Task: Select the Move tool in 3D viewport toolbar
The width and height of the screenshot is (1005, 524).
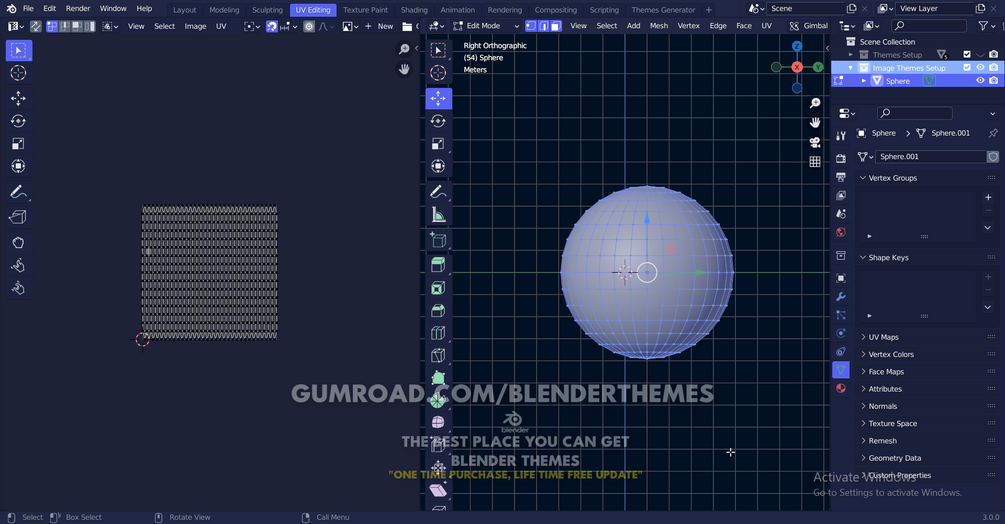Action: point(438,98)
